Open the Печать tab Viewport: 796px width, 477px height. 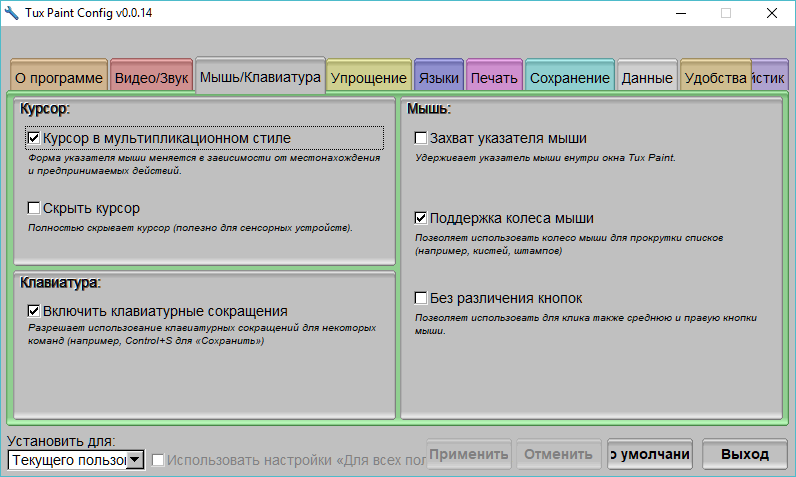pyautogui.click(x=494, y=76)
